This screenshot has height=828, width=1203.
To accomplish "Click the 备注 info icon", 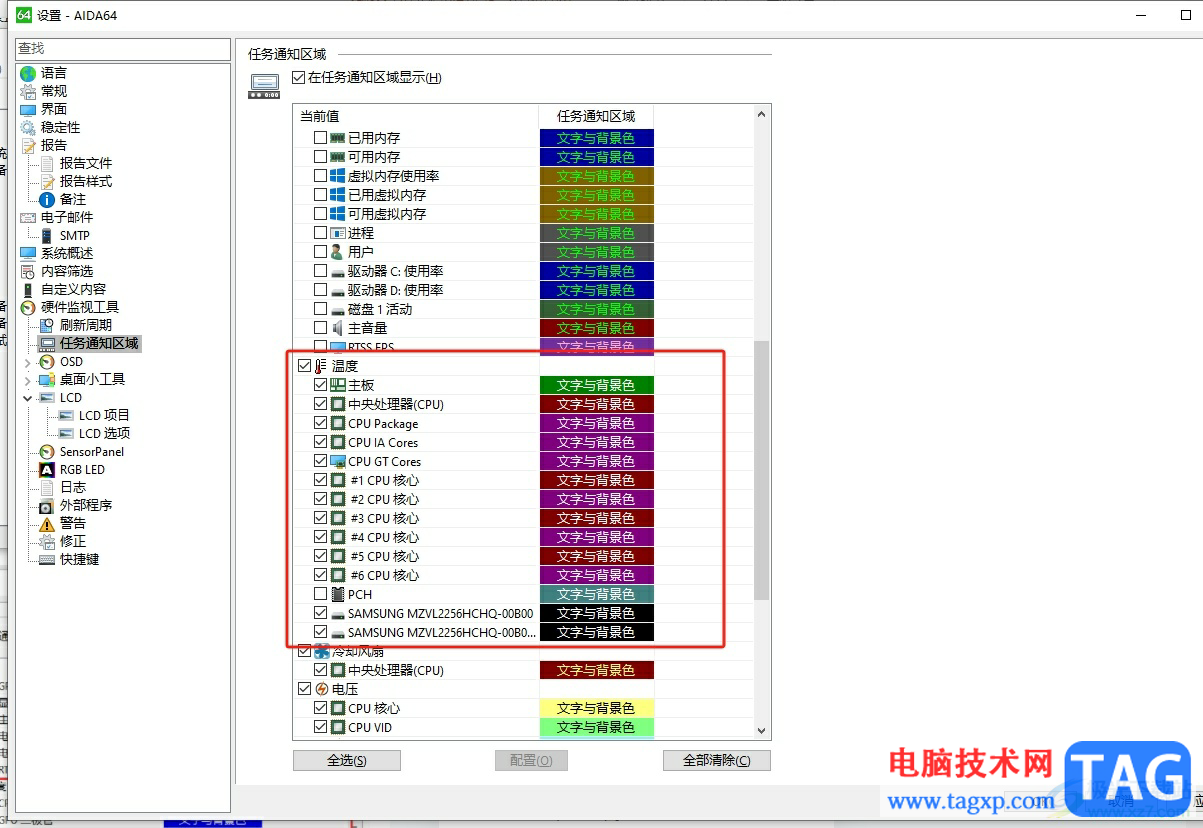I will point(47,199).
